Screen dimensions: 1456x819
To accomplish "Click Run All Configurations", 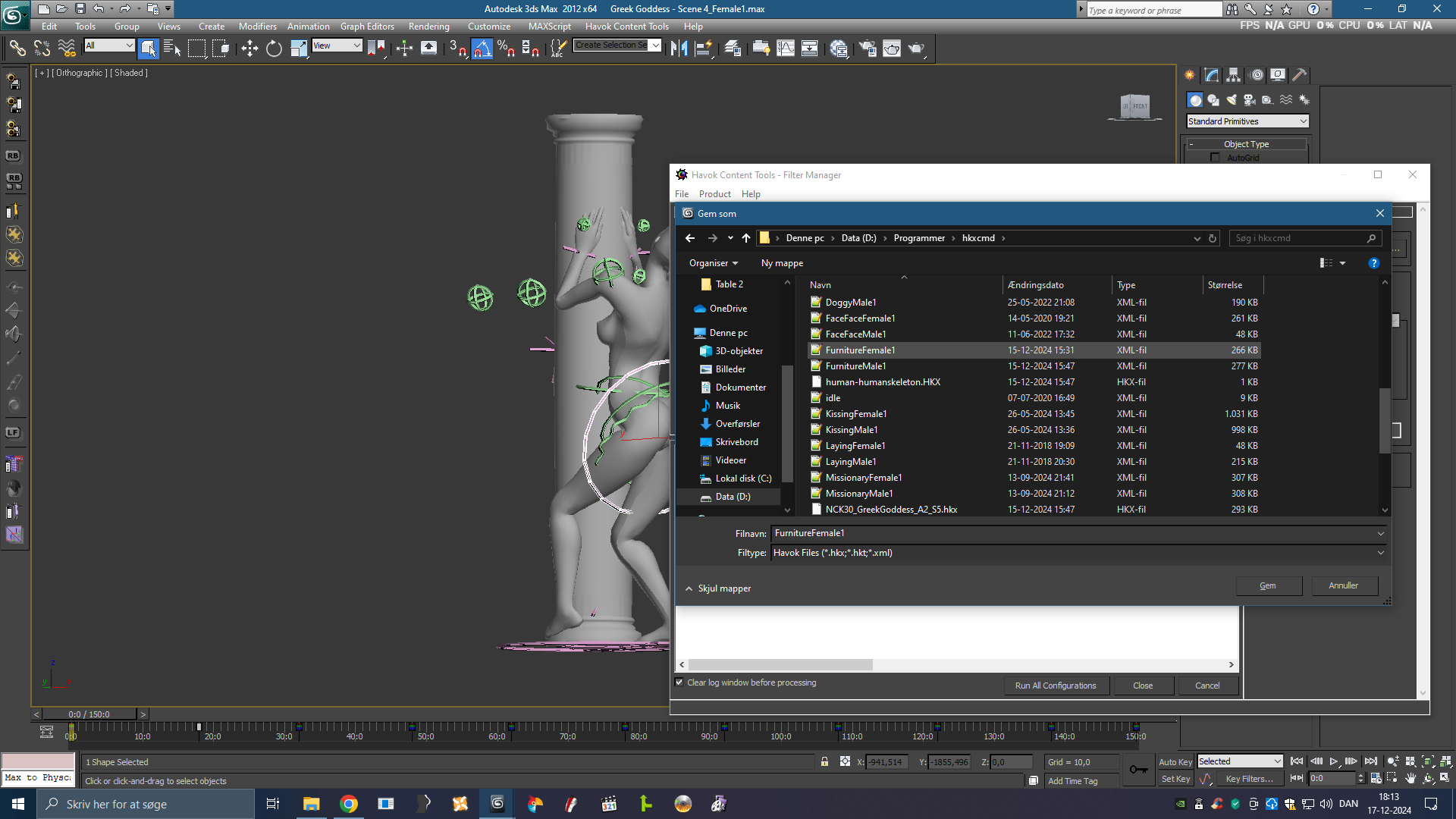I will [1056, 686].
